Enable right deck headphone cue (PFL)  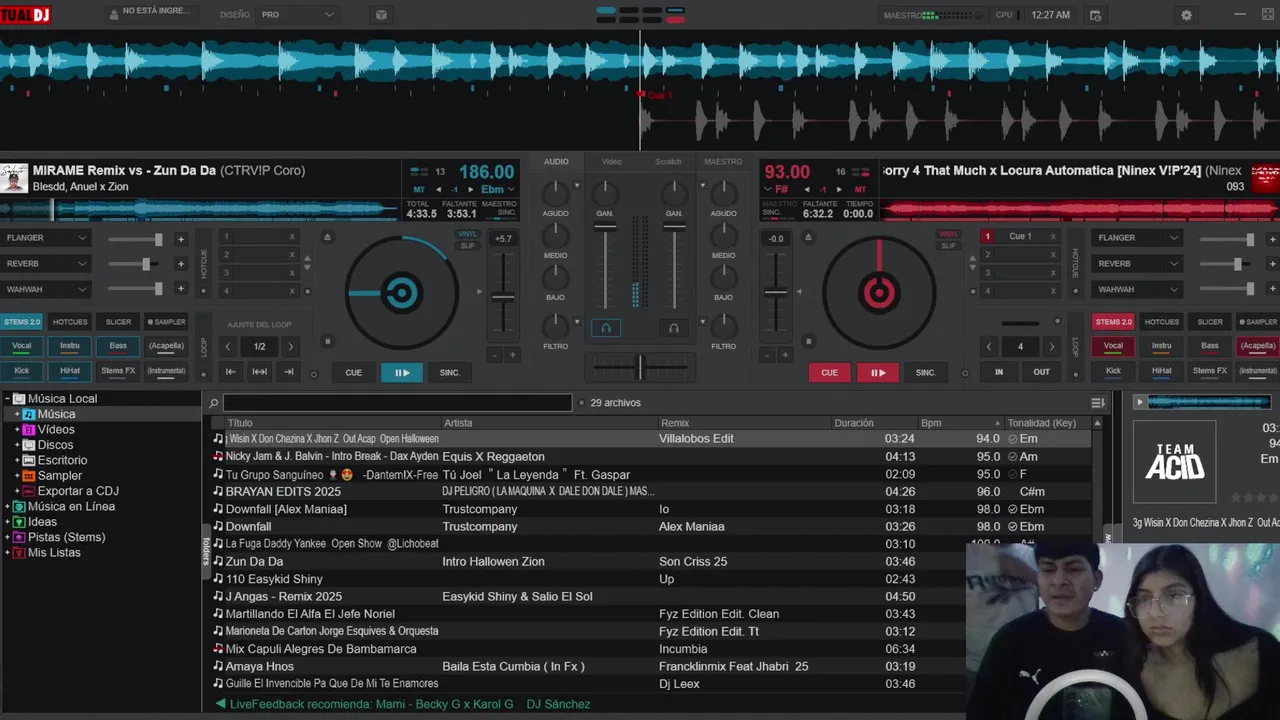674,328
